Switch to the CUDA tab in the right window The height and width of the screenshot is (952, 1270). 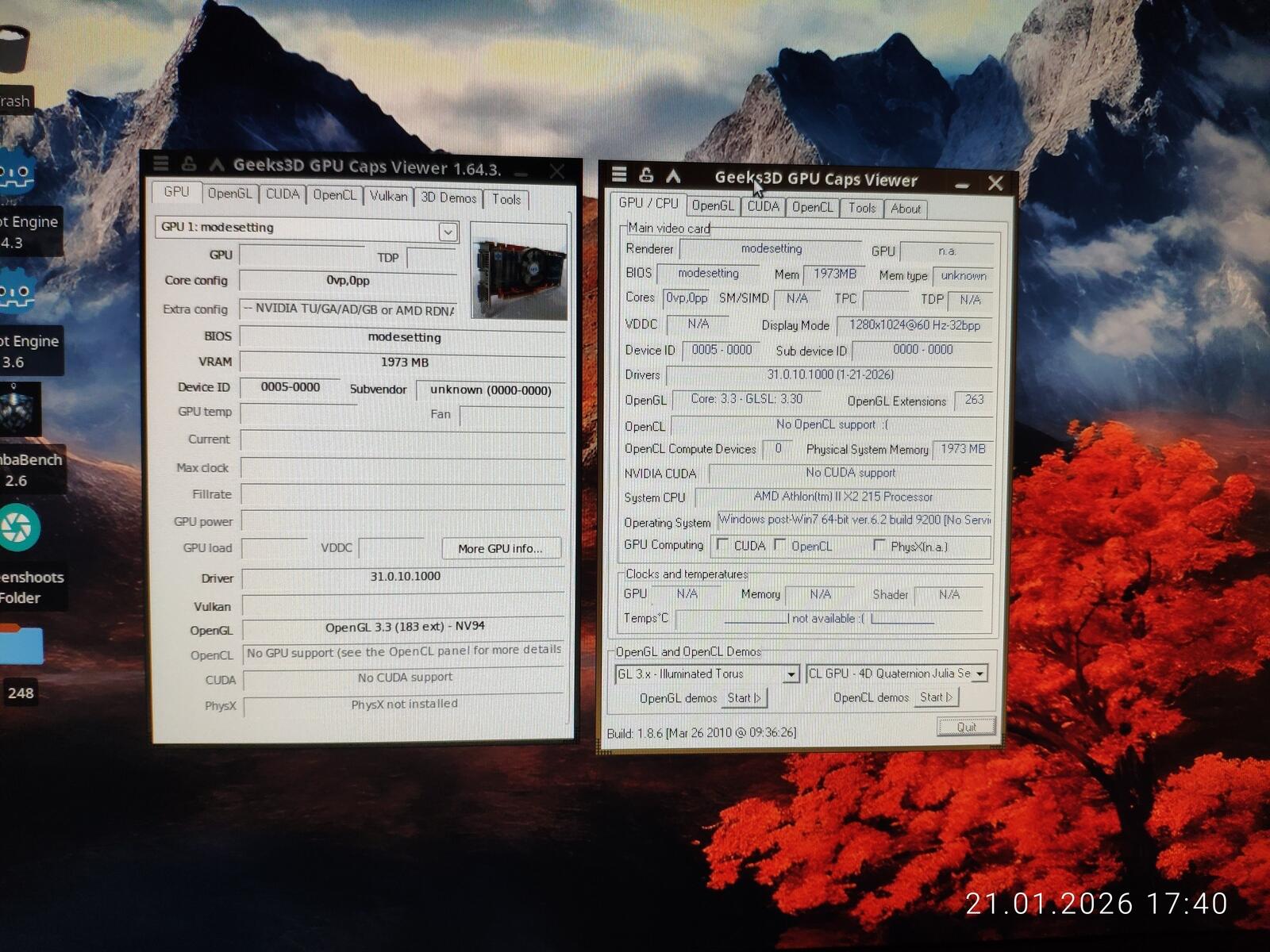click(763, 206)
